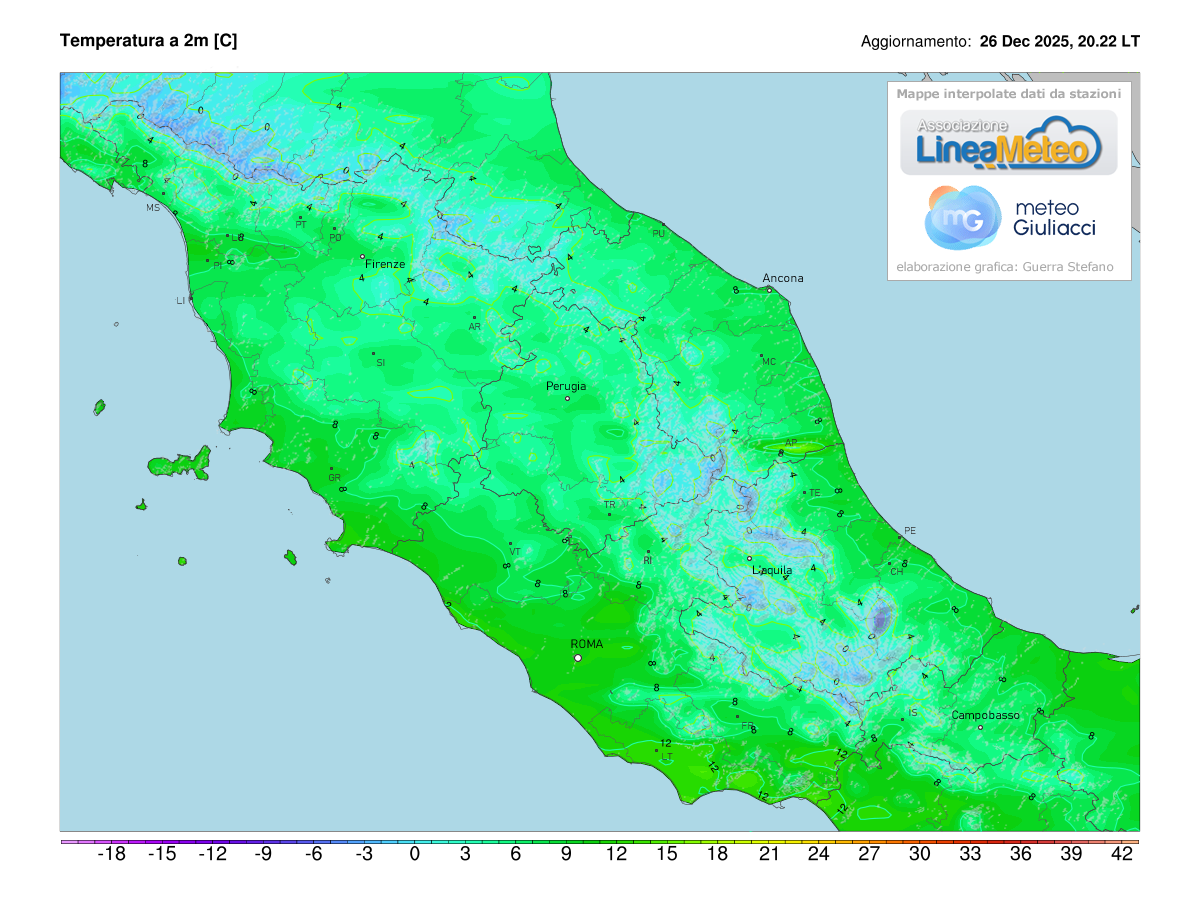The height and width of the screenshot is (900, 1200).
Task: Click the meteo Giuliacci cloud logo
Action: click(962, 218)
